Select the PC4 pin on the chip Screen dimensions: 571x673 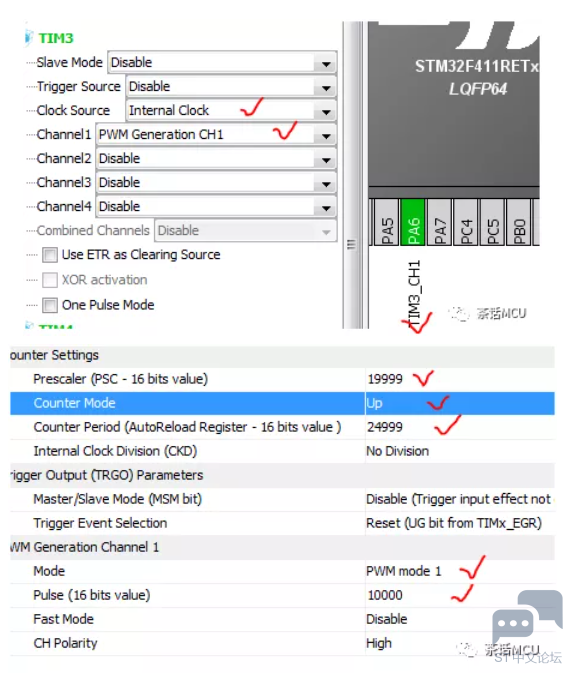[466, 222]
